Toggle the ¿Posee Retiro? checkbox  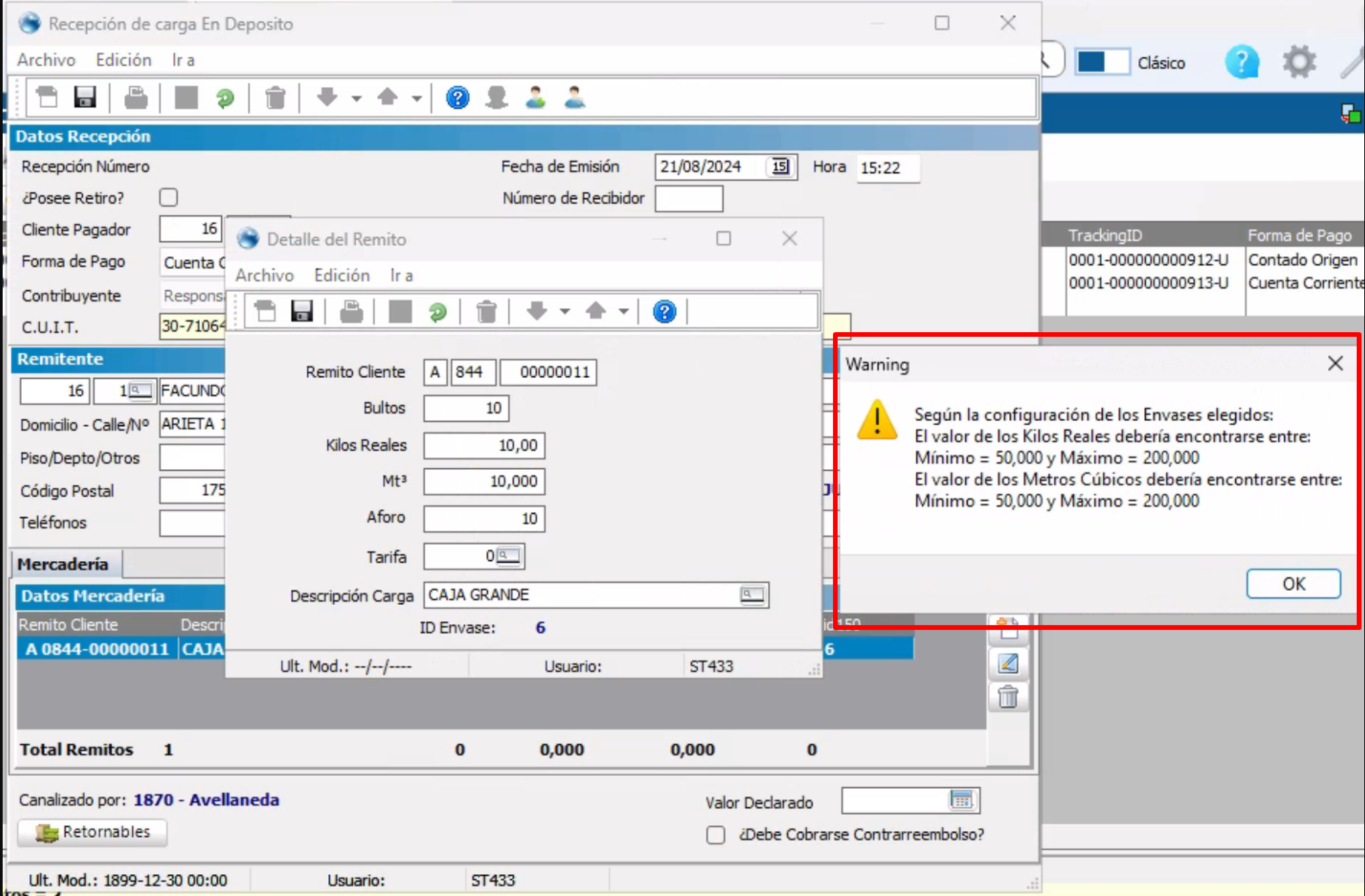coord(169,198)
